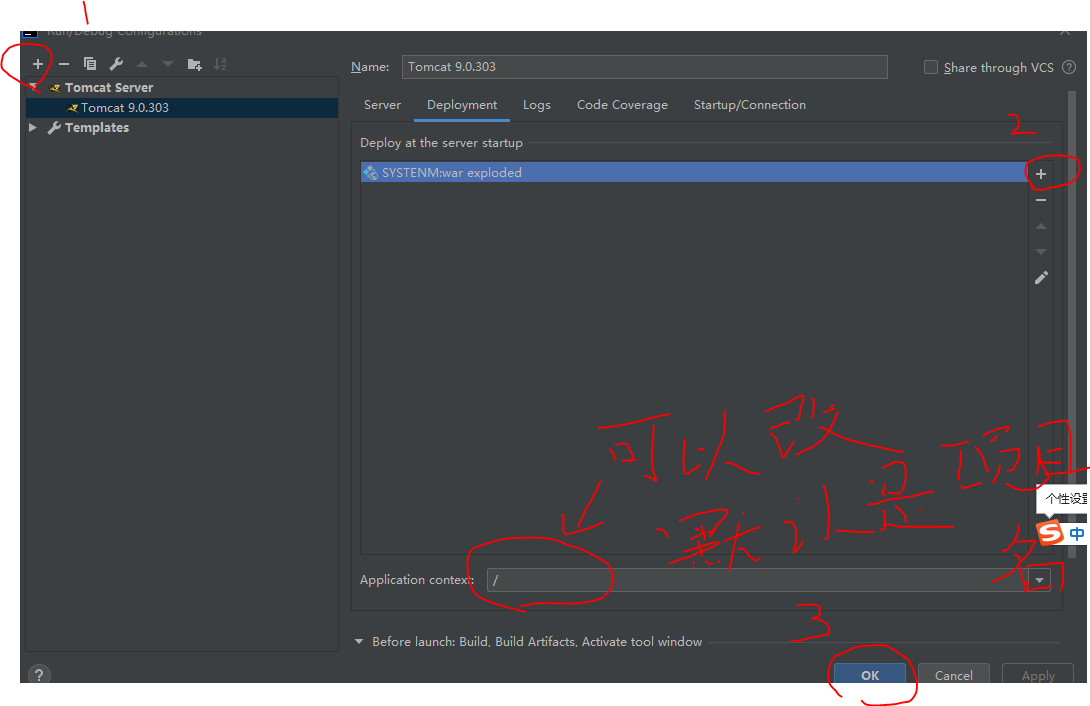The height and width of the screenshot is (706, 1090).
Task: Collapse the Tomcat Server tree node
Action: (x=33, y=88)
